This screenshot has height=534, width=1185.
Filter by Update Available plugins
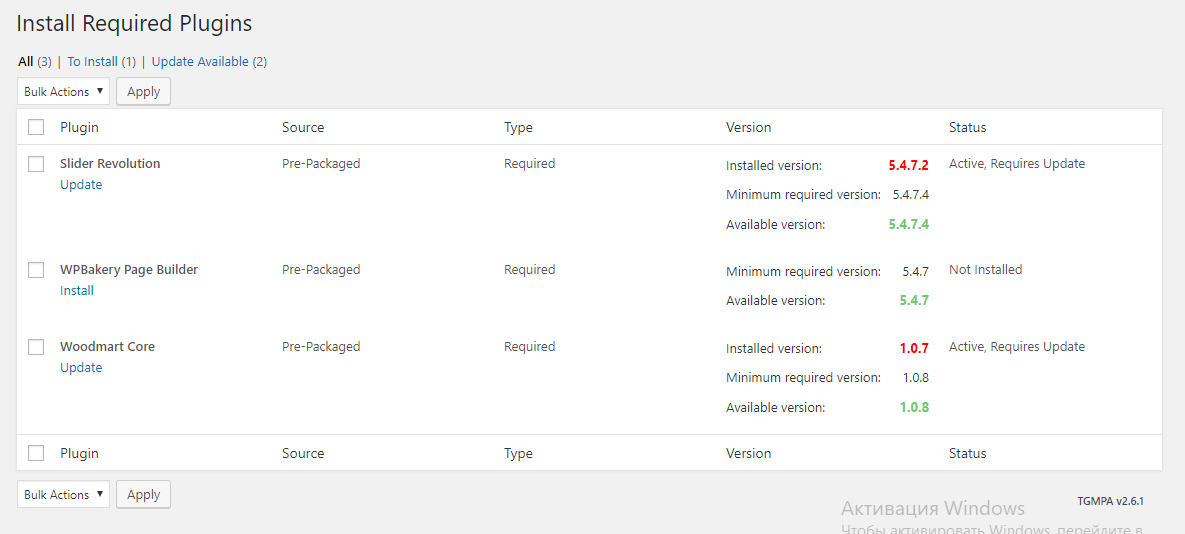pyautogui.click(x=200, y=62)
